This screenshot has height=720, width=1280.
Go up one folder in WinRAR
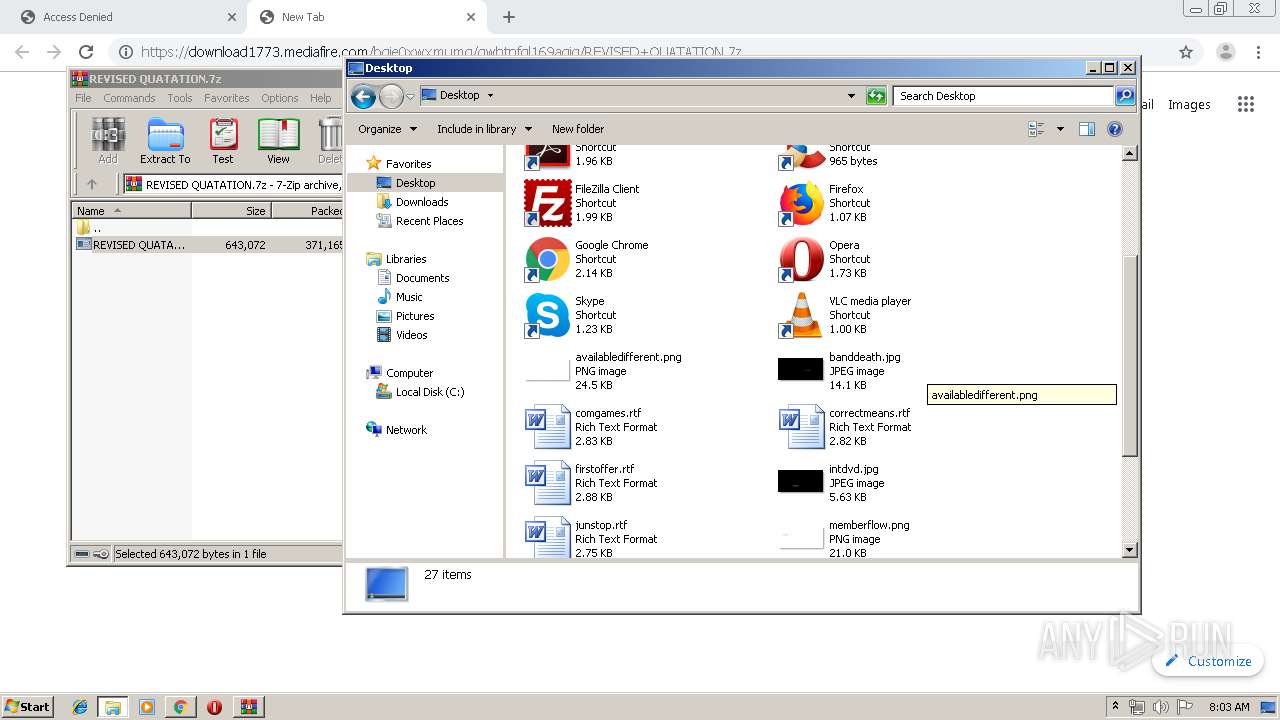point(92,184)
